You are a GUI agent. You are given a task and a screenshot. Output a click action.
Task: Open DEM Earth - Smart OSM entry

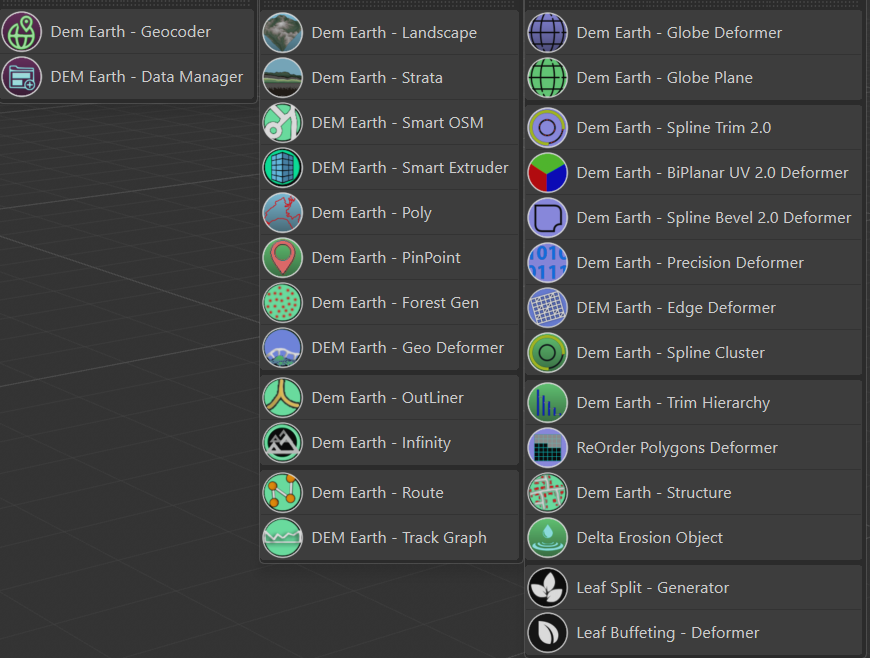coord(390,123)
